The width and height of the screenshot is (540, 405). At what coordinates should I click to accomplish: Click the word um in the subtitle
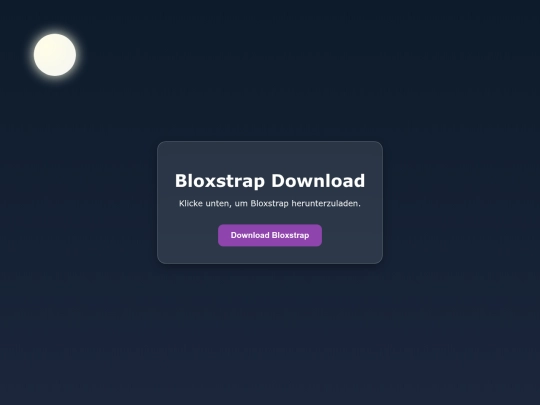click(x=241, y=204)
